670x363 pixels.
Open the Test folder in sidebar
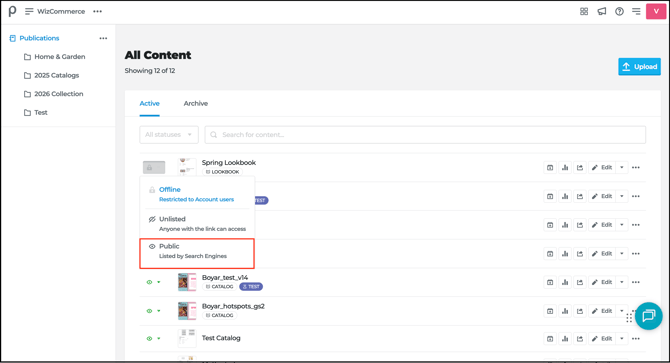coord(36,113)
